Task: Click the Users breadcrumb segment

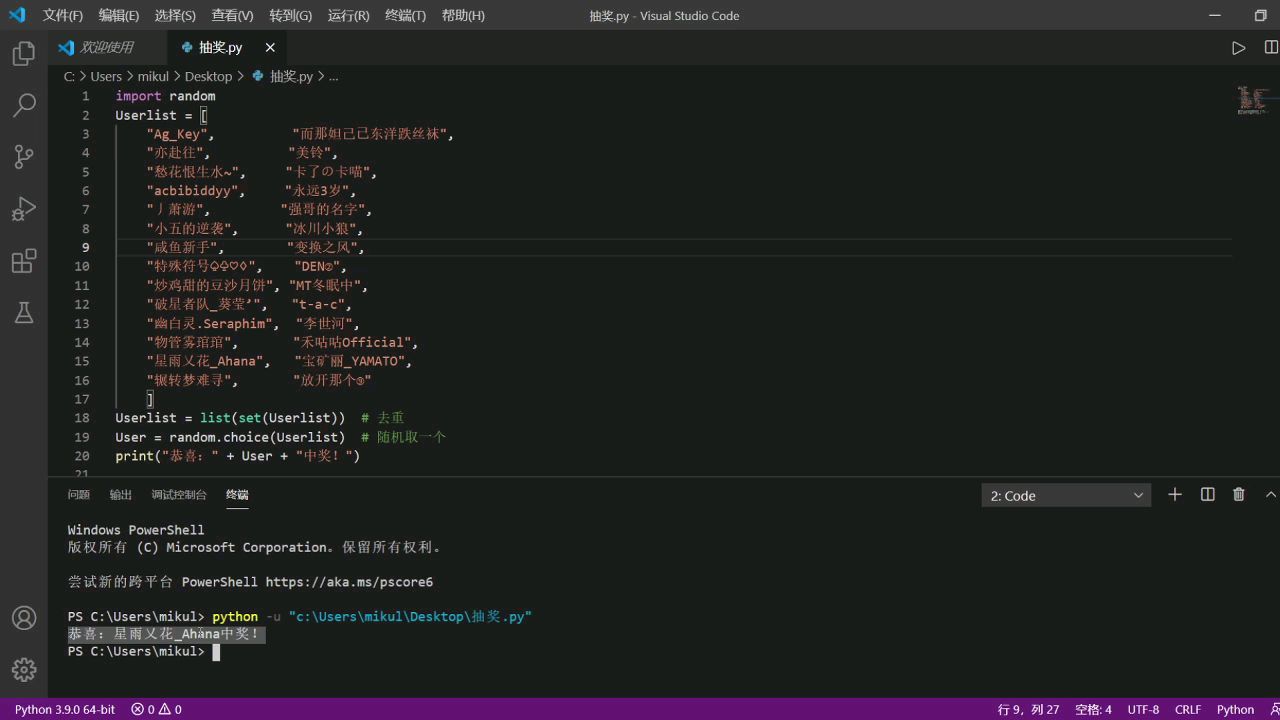Action: 106,76
